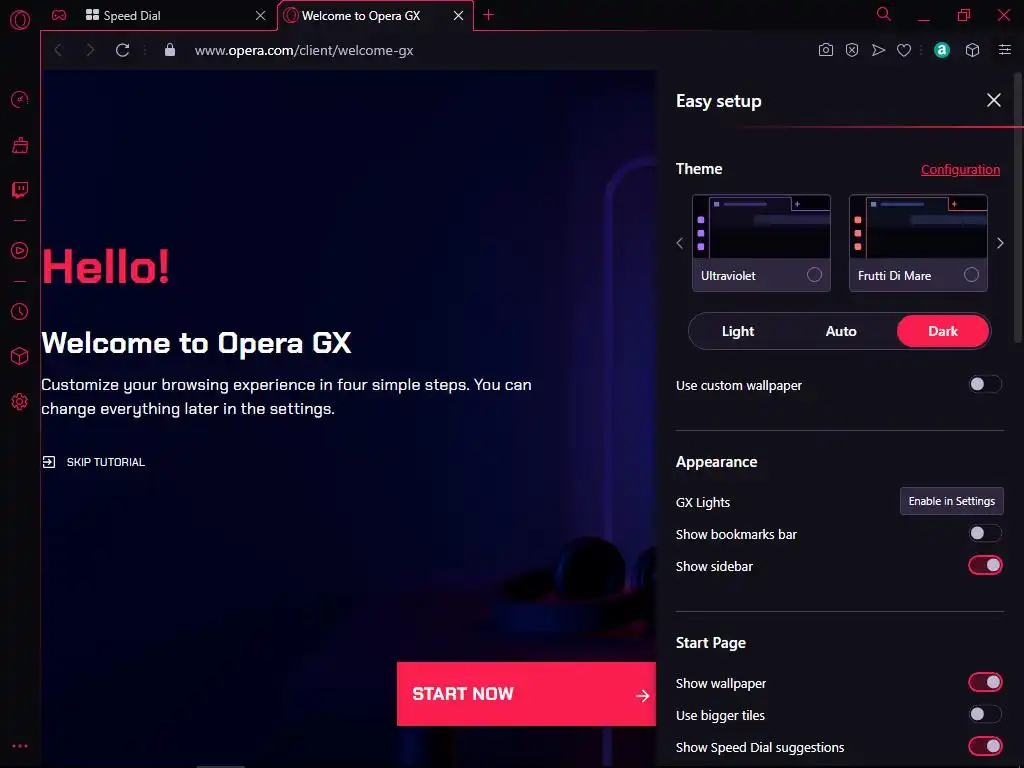This screenshot has width=1024, height=768.
Task: Click the START NOW button
Action: pos(526,694)
